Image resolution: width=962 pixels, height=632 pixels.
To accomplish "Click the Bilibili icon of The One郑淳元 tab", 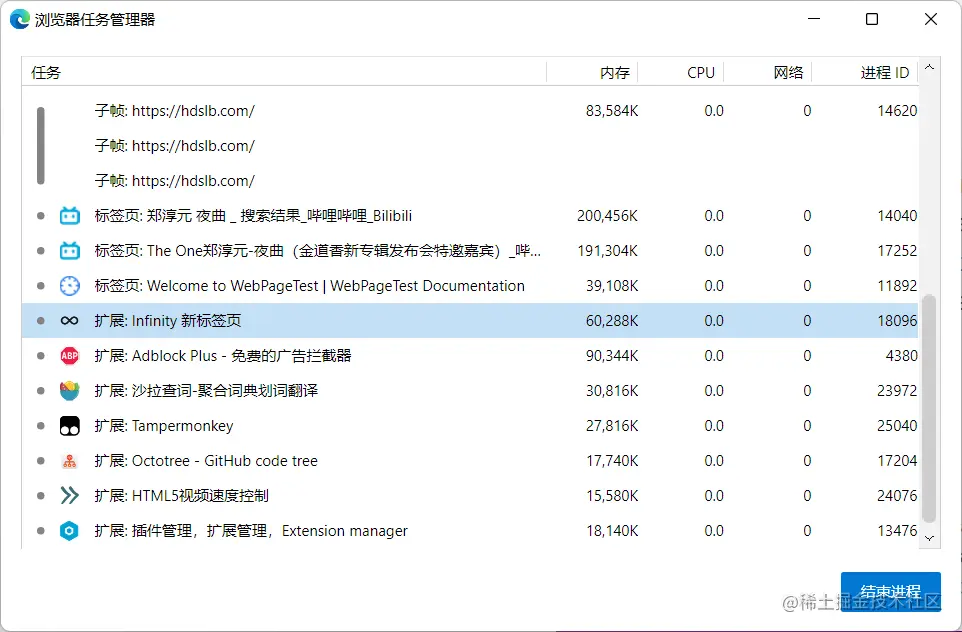I will [x=69, y=251].
